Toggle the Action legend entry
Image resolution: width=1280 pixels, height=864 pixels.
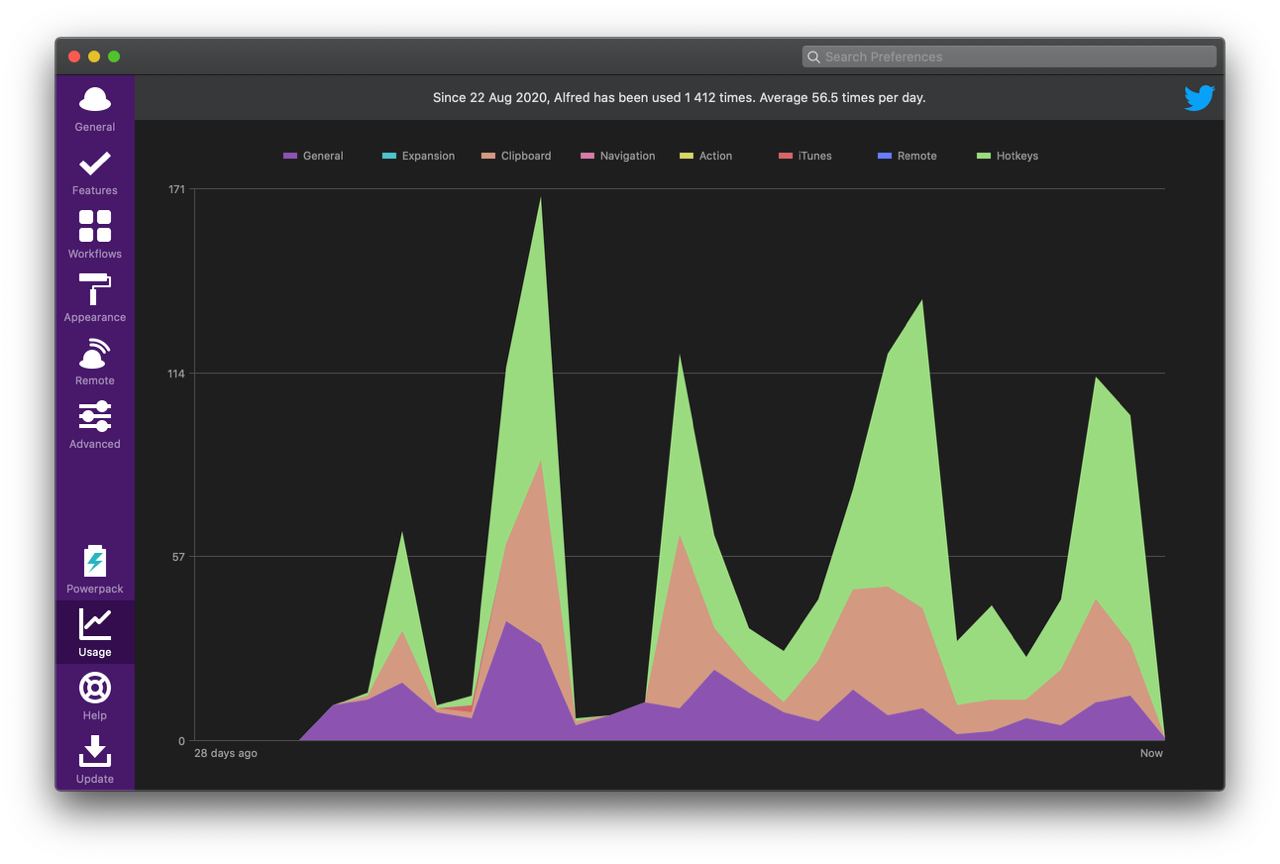tap(706, 156)
